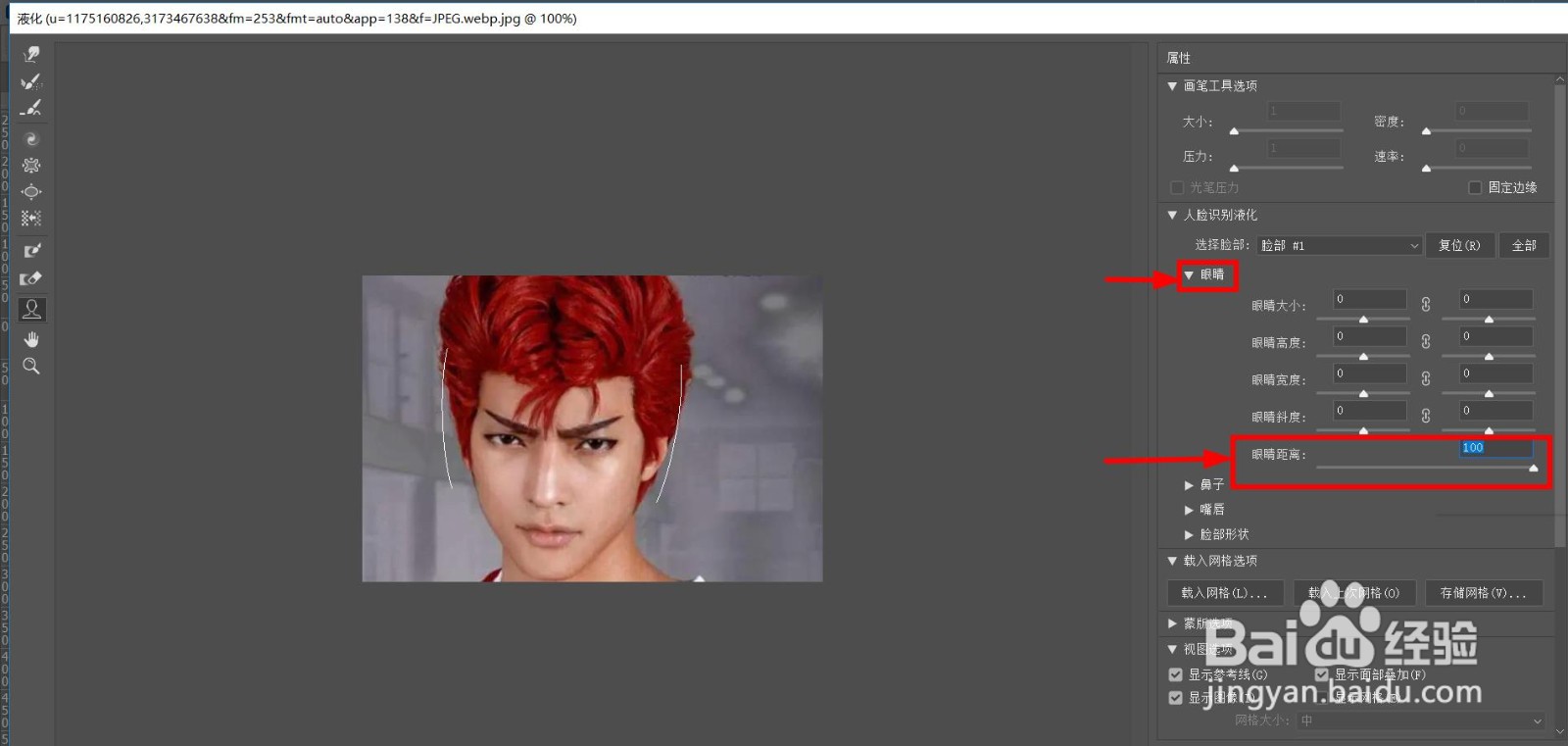The width and height of the screenshot is (1568, 746).
Task: Enable the 固定边缘 checkbox
Action: (x=1475, y=187)
